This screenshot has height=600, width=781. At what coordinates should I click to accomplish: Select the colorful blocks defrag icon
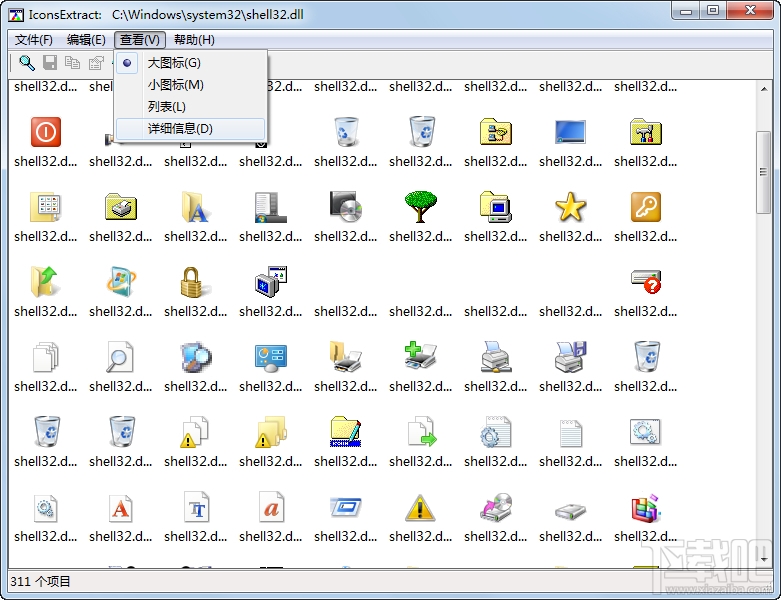(x=646, y=508)
